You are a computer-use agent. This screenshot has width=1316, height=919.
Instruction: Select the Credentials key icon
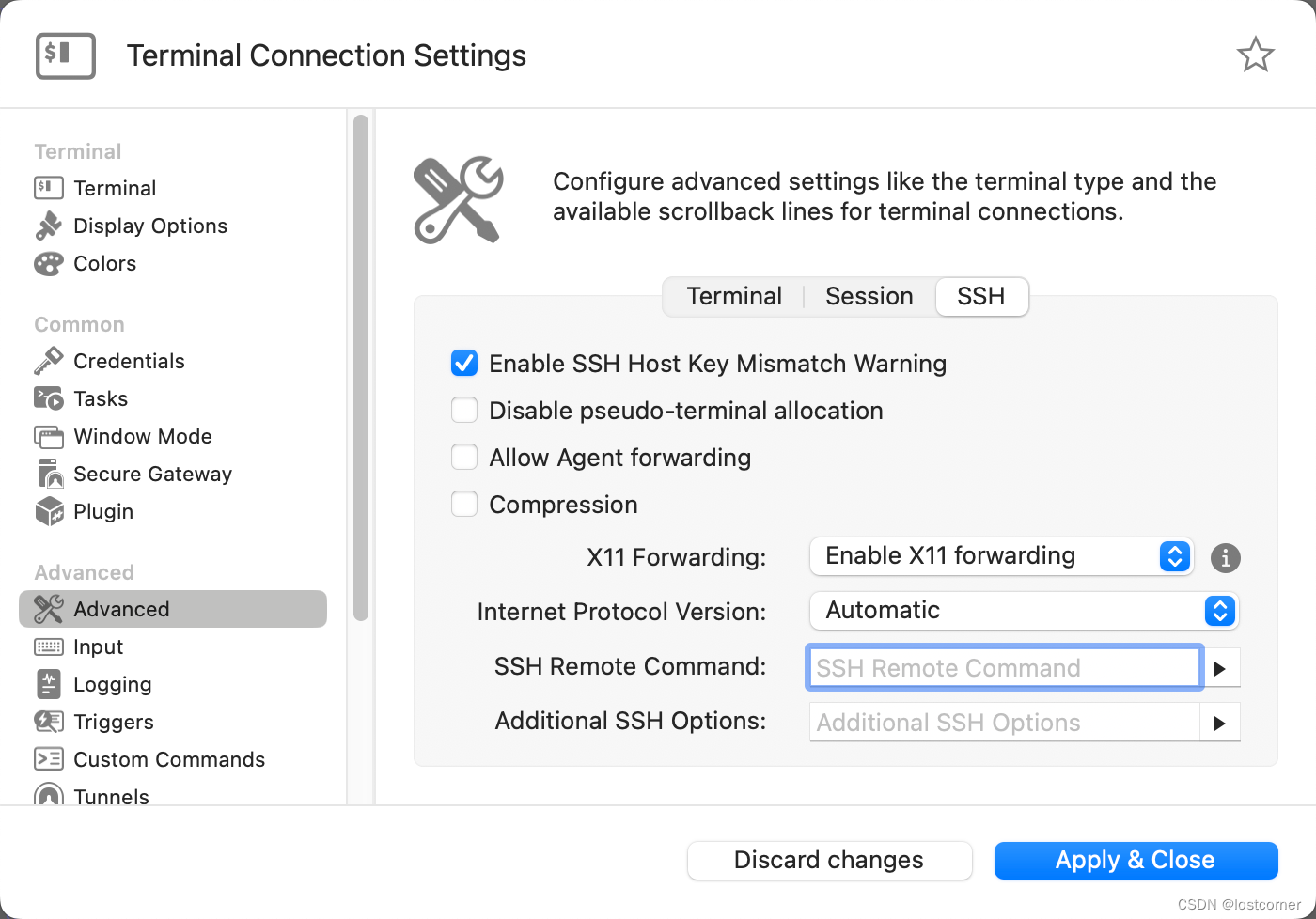tap(48, 361)
